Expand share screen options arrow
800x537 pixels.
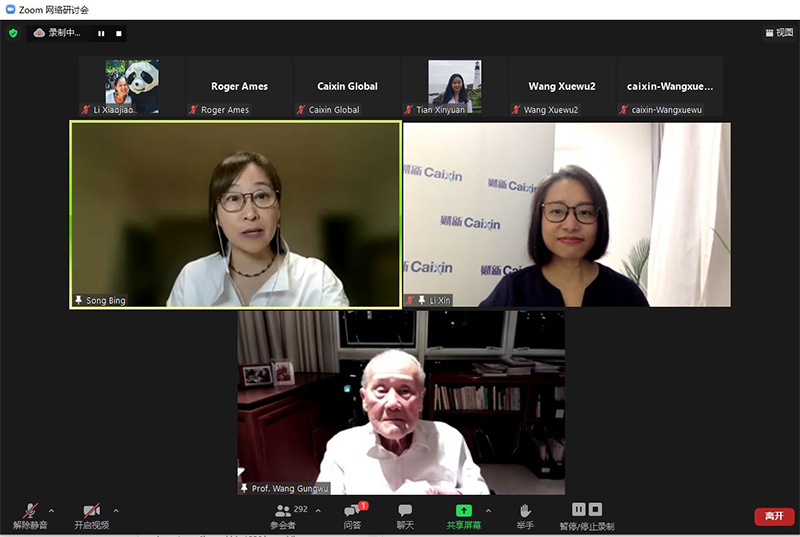click(x=488, y=510)
